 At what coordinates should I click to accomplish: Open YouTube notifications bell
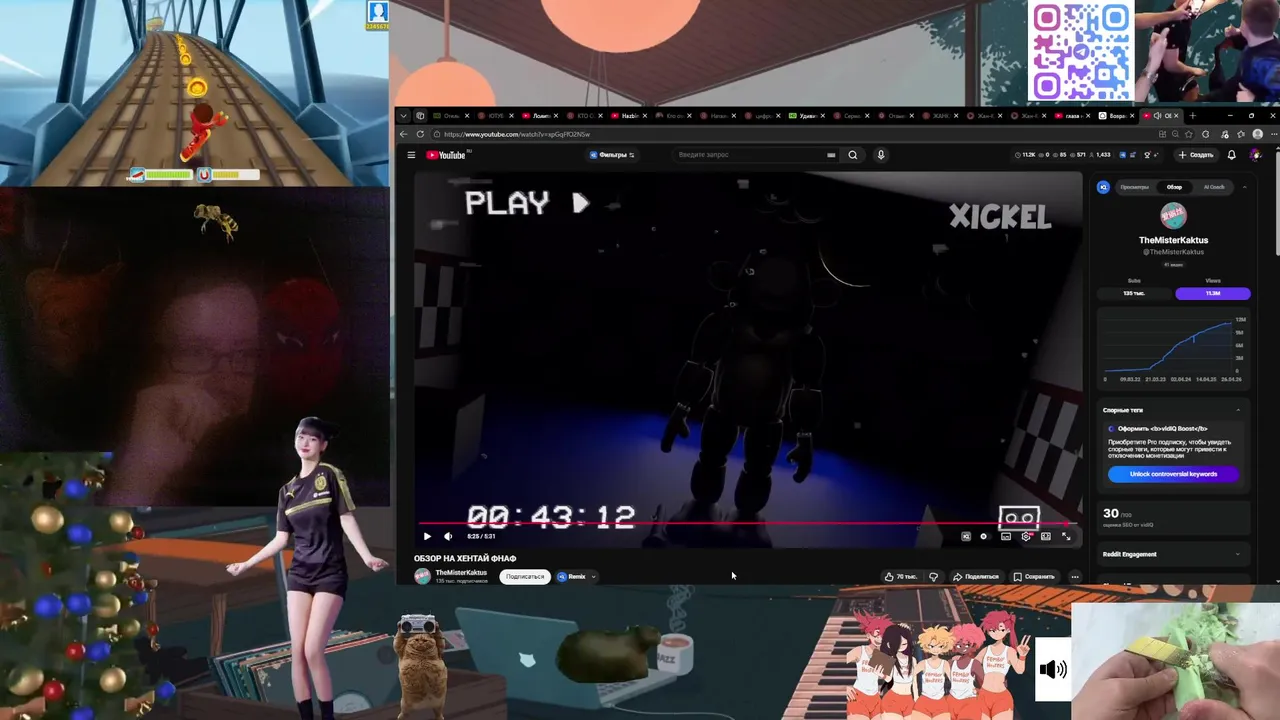point(1232,155)
